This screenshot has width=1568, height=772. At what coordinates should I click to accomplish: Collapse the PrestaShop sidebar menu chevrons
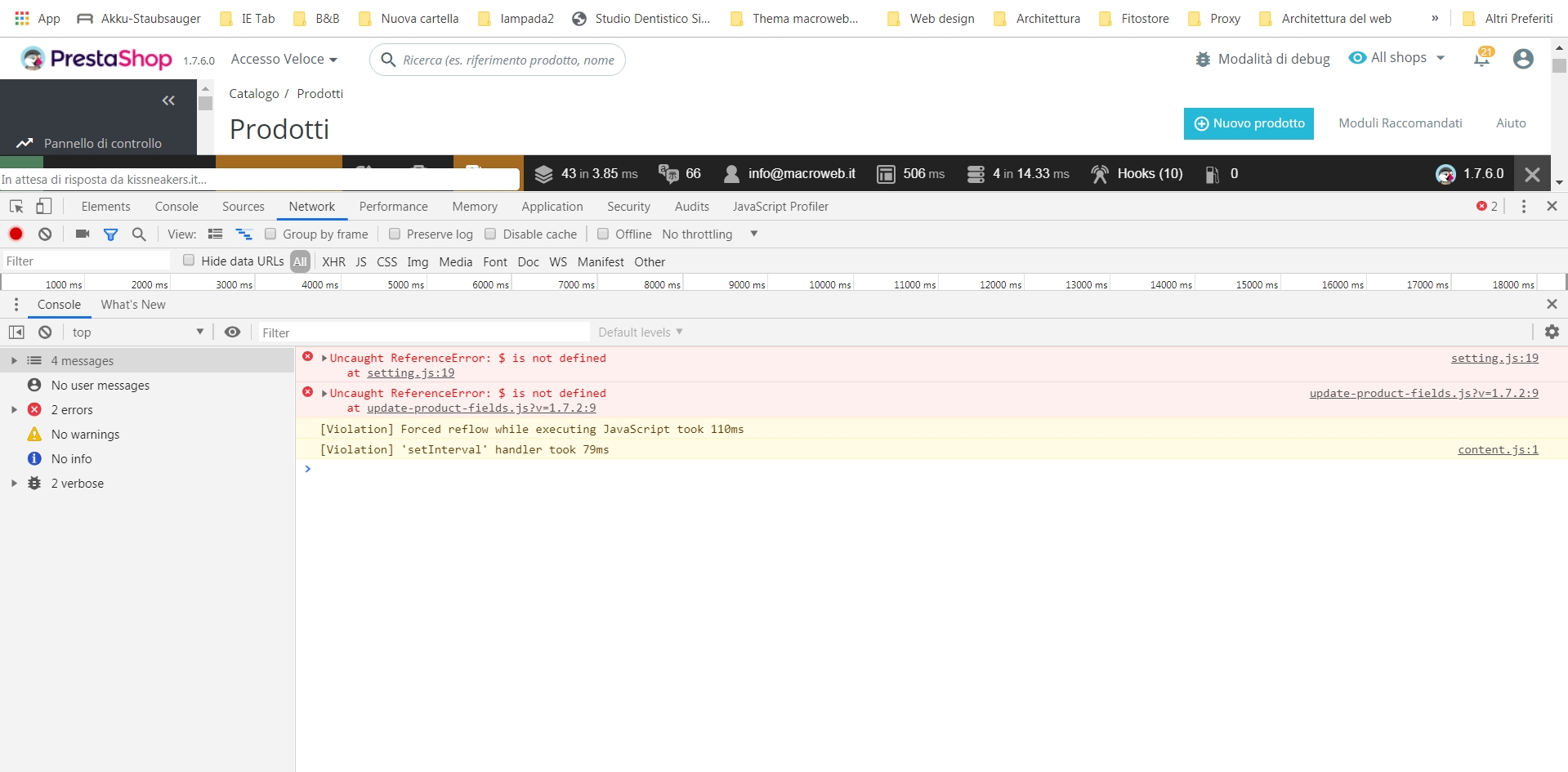coord(168,100)
